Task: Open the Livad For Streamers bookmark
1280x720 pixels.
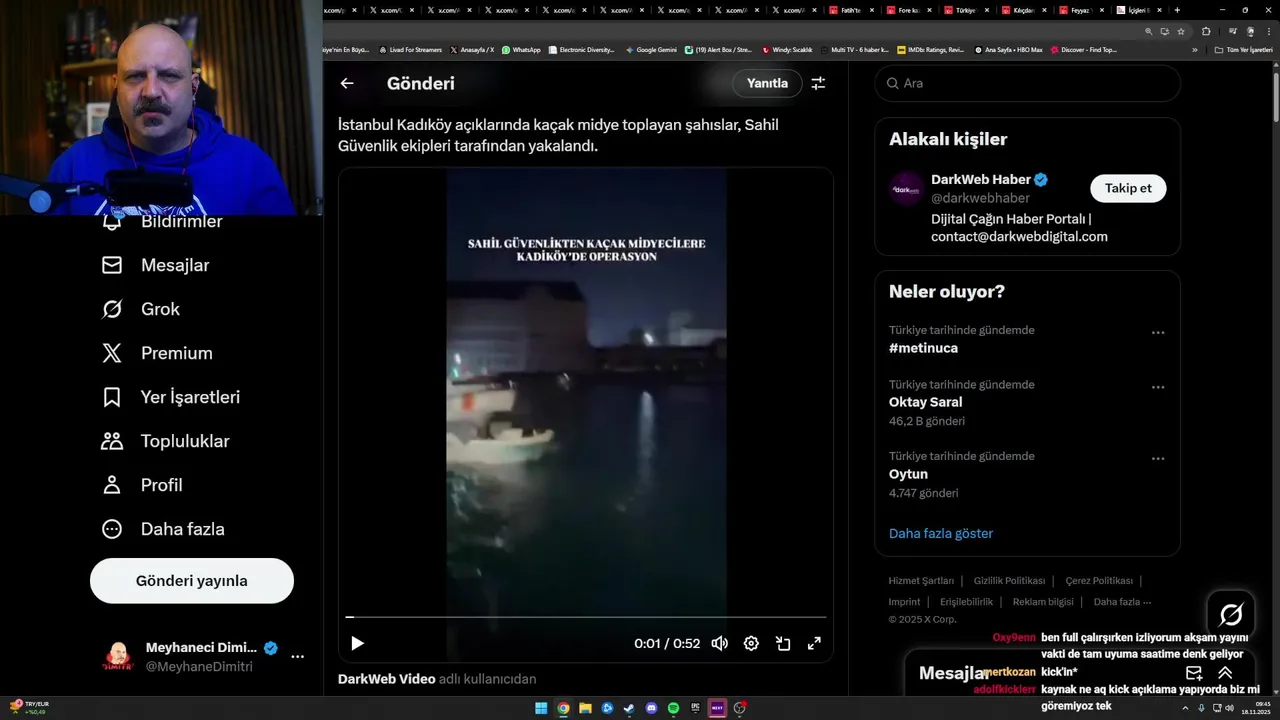Action: 411,49
